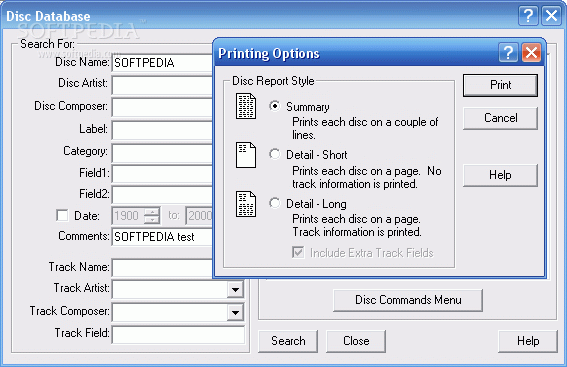Click the Disc Composer input field
Viewport: 567px width, 367px height.
coord(162,107)
